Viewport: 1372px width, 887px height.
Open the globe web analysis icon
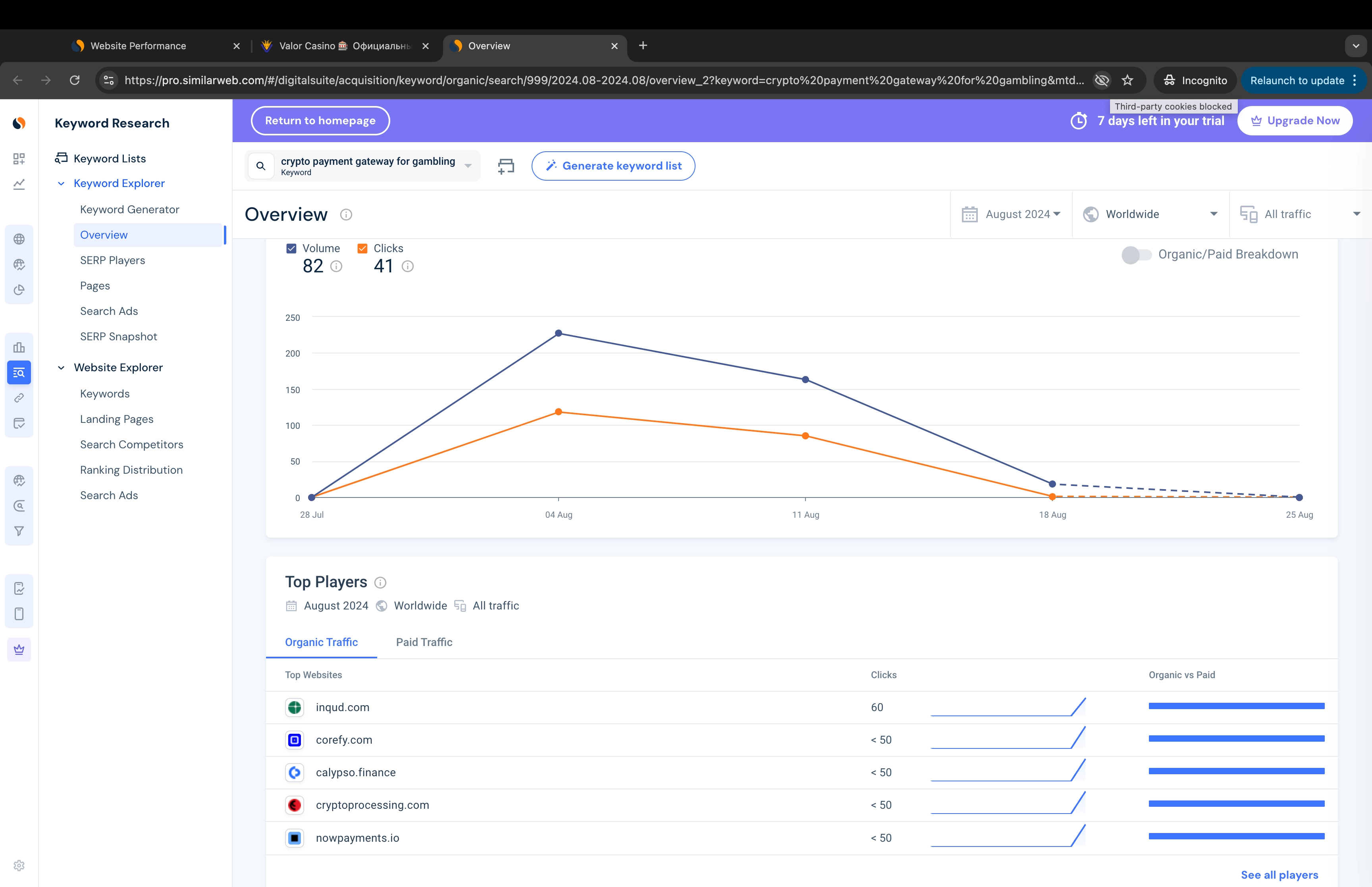[19, 238]
